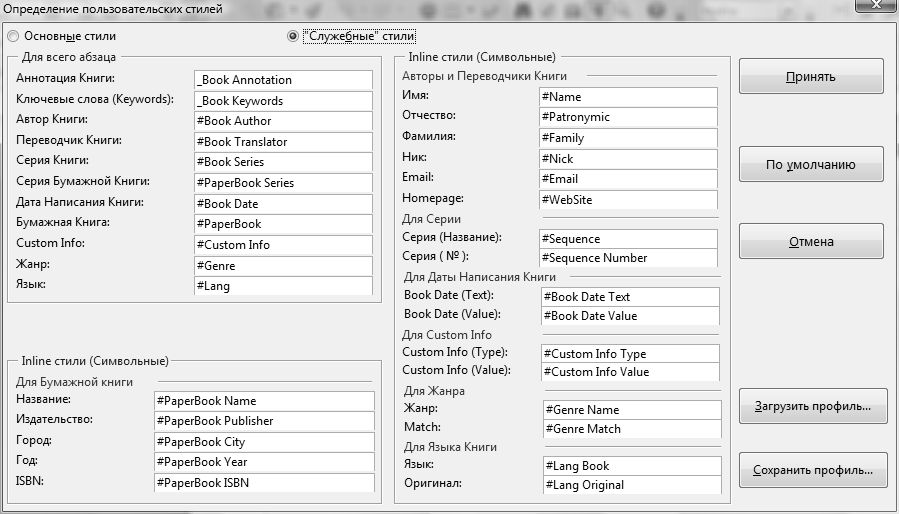Edit the "#Sequence" field for series name
Viewport: 899px width, 514px height.
pos(628,239)
